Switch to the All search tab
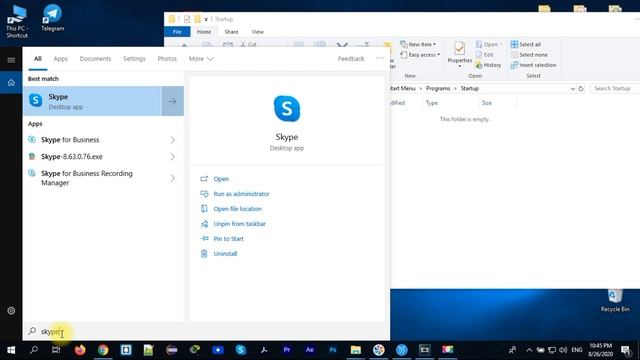Screen dimensions: 640x360 point(38,59)
